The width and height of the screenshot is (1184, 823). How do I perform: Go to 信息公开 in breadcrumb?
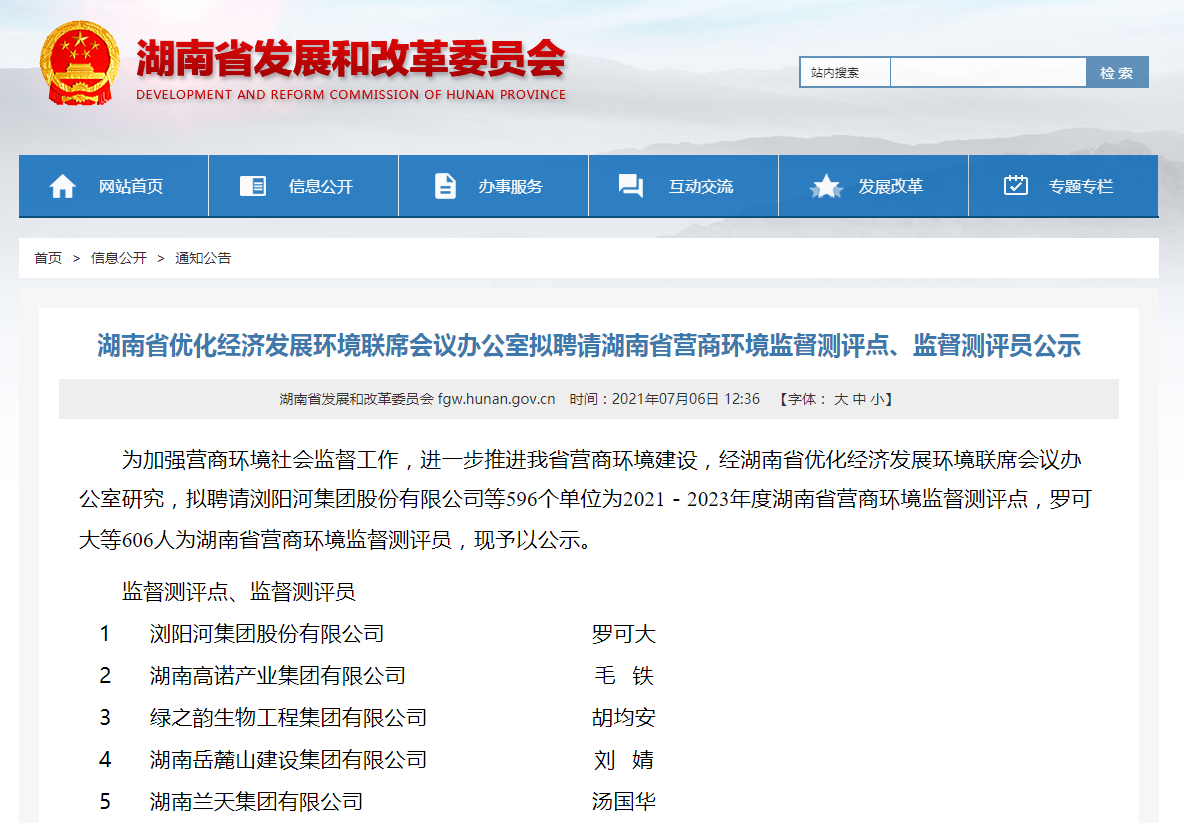coord(119,258)
